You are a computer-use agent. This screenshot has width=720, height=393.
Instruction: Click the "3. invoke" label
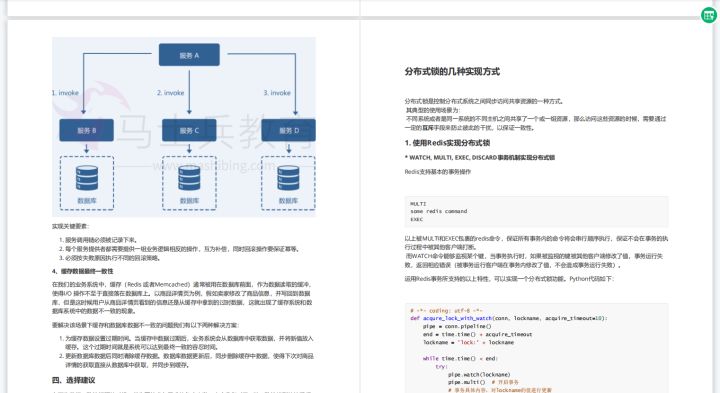coord(277,93)
